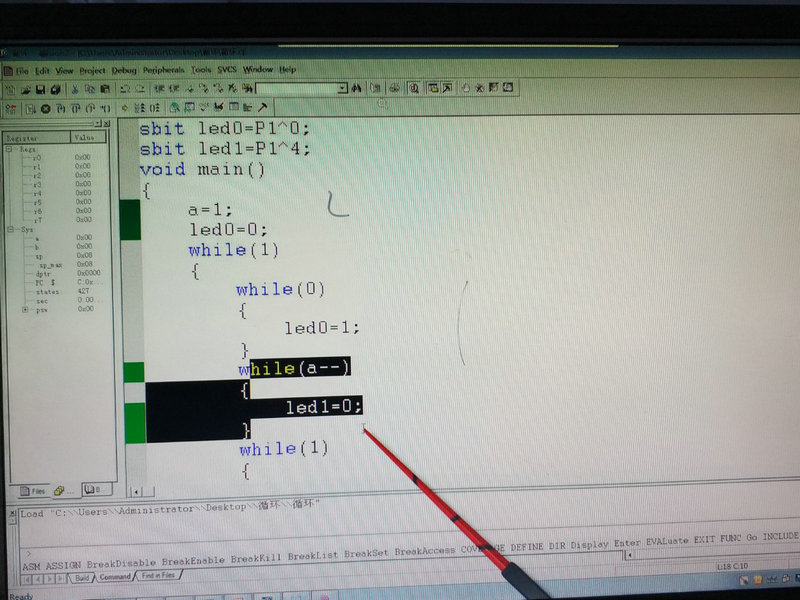Click the Save file toolbar icon
The width and height of the screenshot is (800, 600).
point(40,90)
